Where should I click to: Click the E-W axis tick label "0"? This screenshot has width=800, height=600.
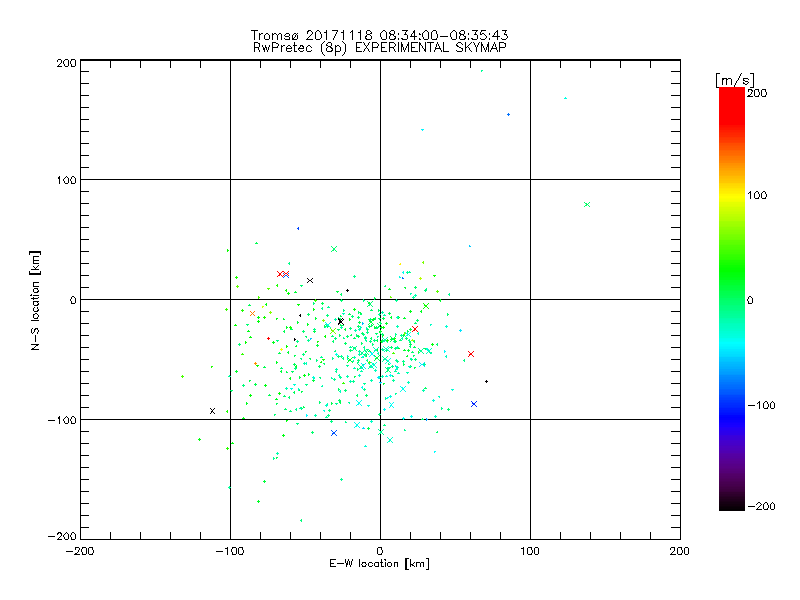tap(380, 552)
